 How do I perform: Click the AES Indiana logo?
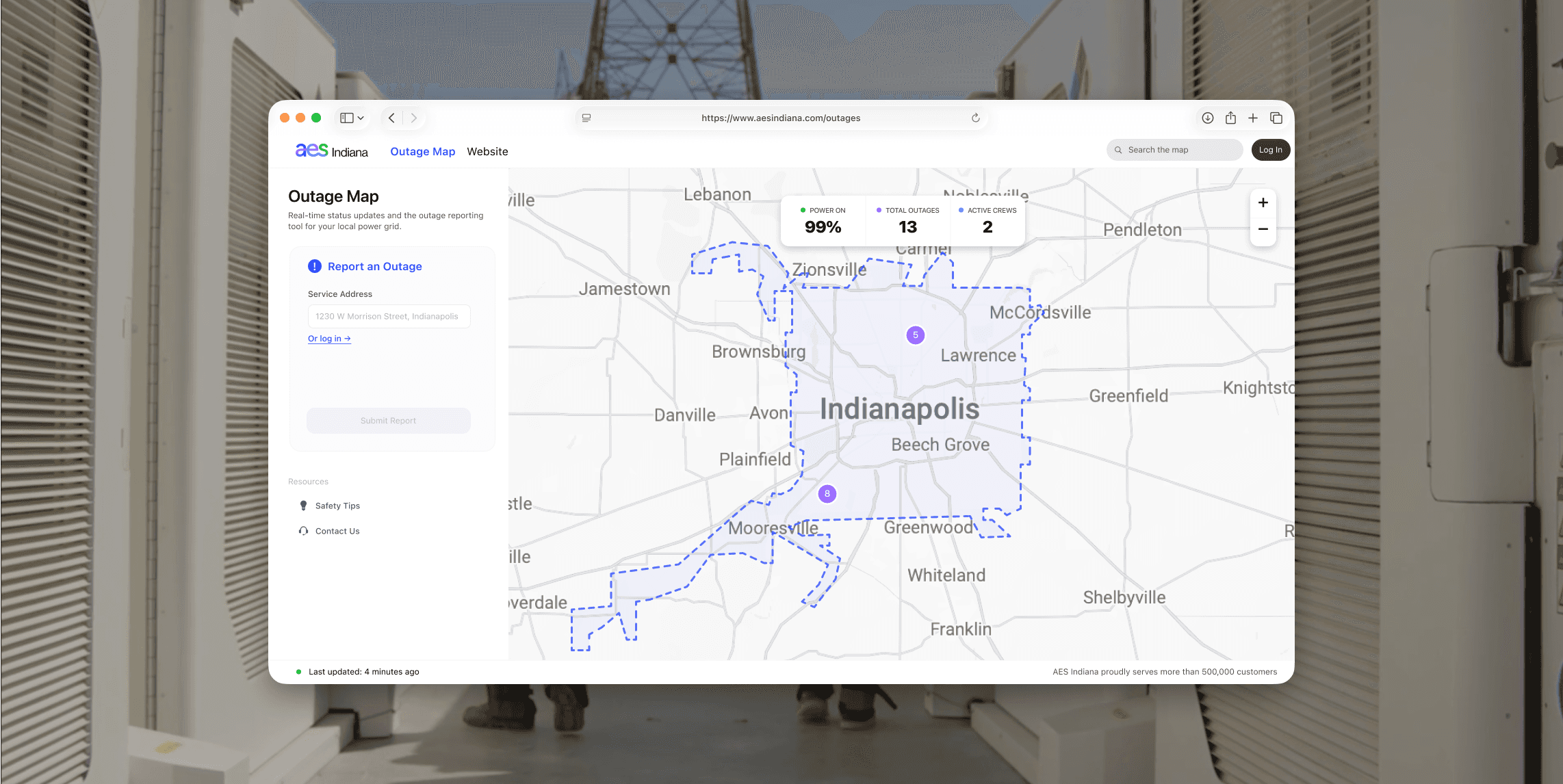(x=332, y=151)
